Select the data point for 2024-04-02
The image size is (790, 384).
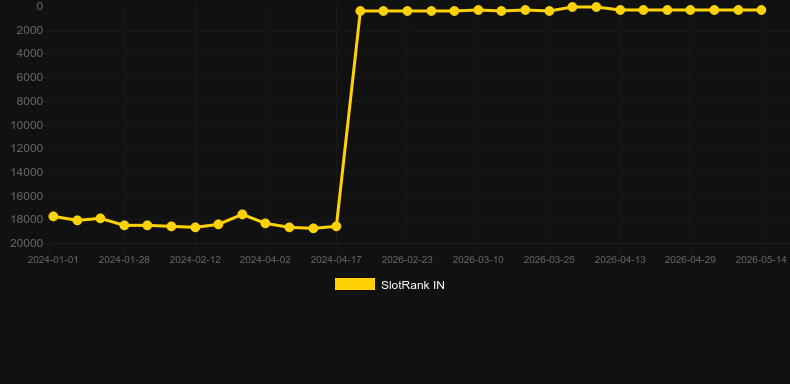click(x=266, y=223)
